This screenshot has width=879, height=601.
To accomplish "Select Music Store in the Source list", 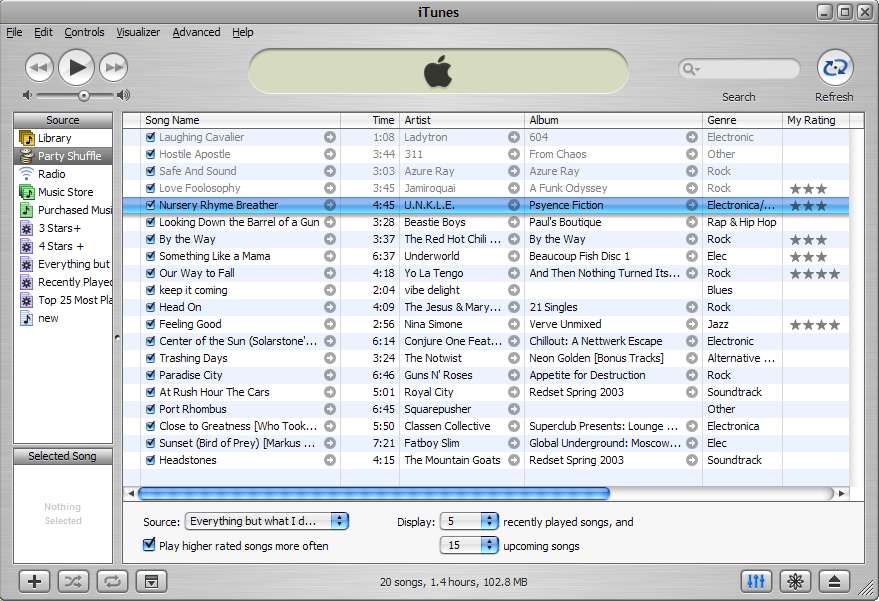I will 65,192.
